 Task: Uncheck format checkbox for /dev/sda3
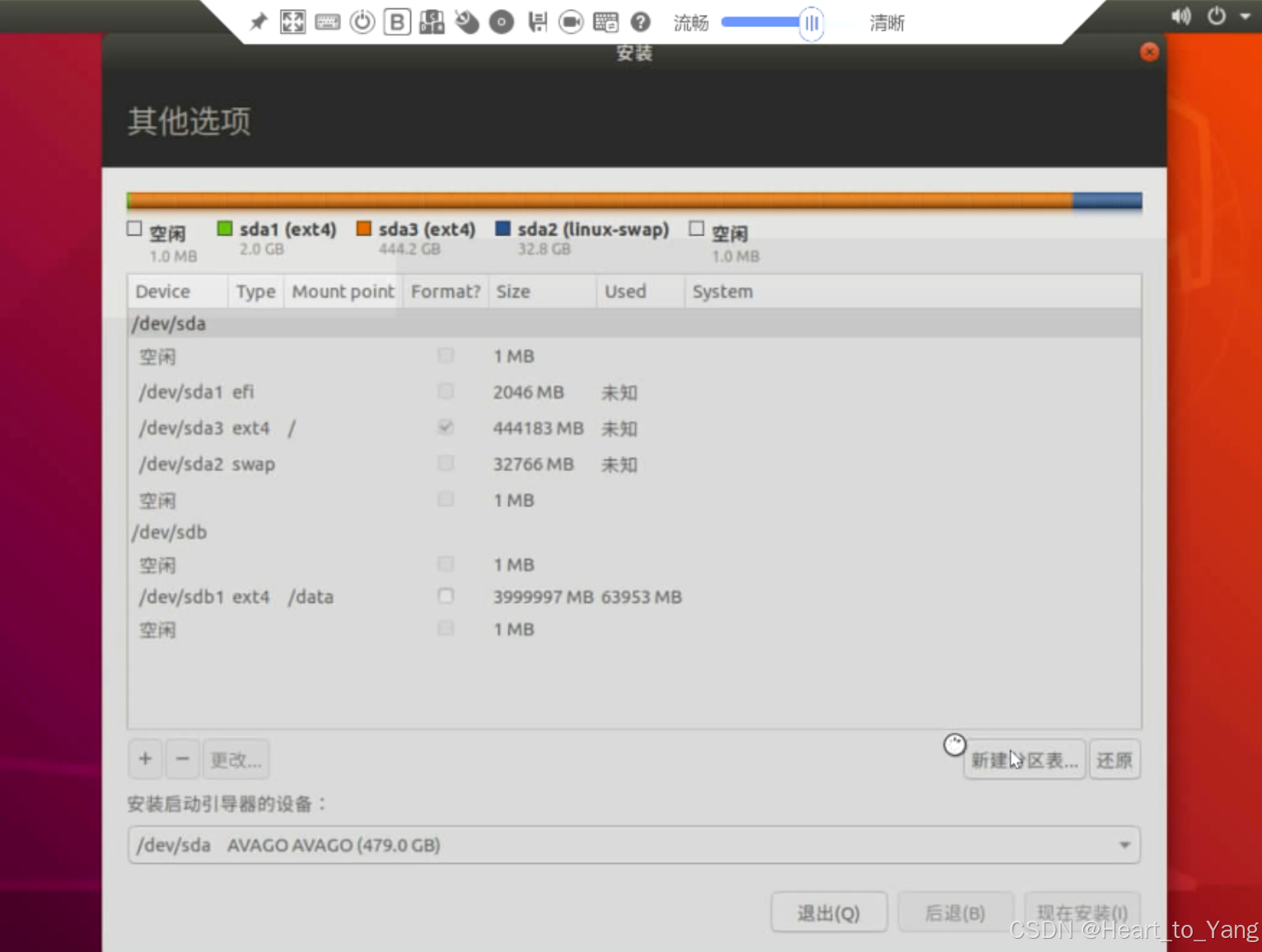(446, 427)
